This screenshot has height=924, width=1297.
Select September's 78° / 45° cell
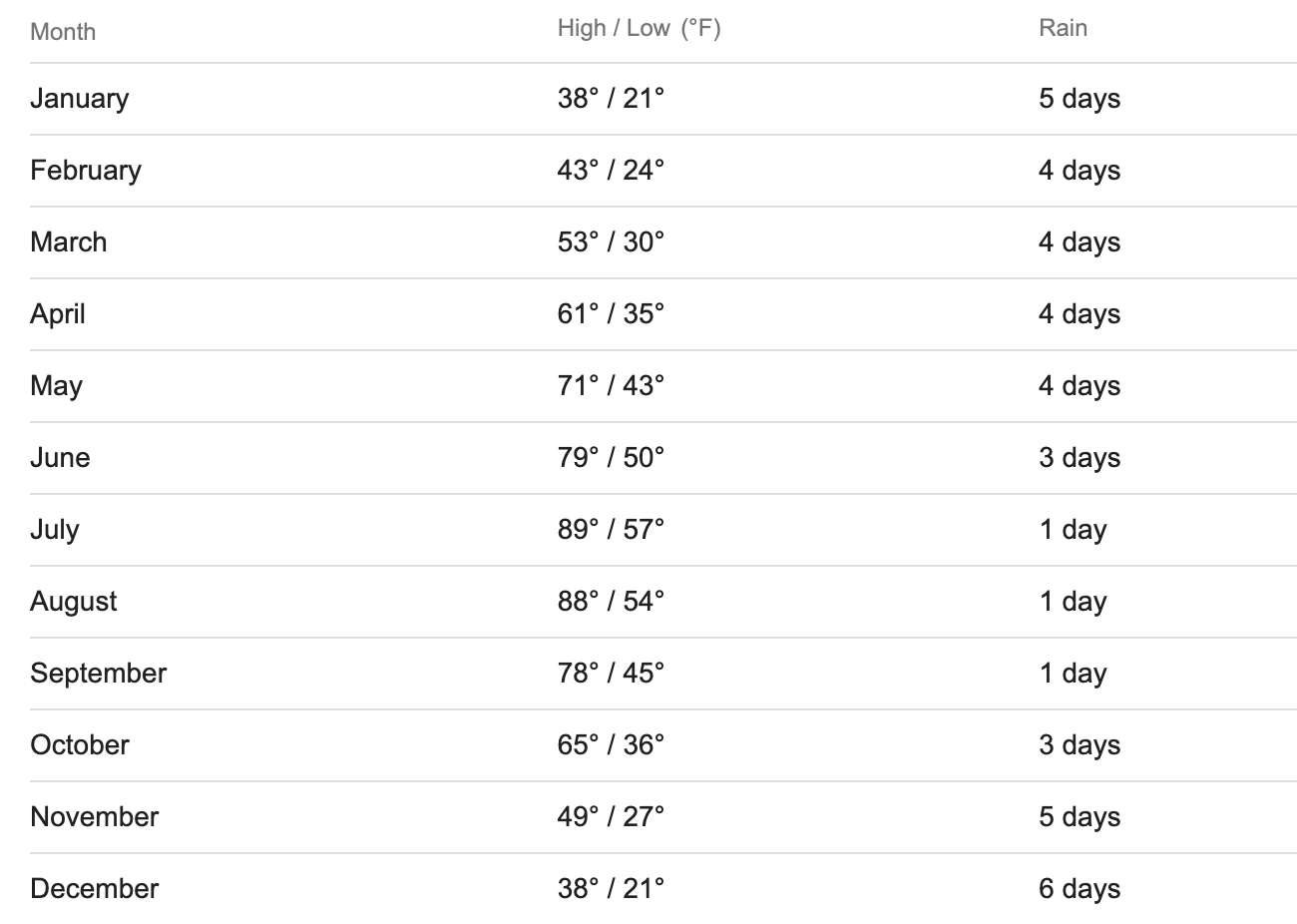(611, 673)
